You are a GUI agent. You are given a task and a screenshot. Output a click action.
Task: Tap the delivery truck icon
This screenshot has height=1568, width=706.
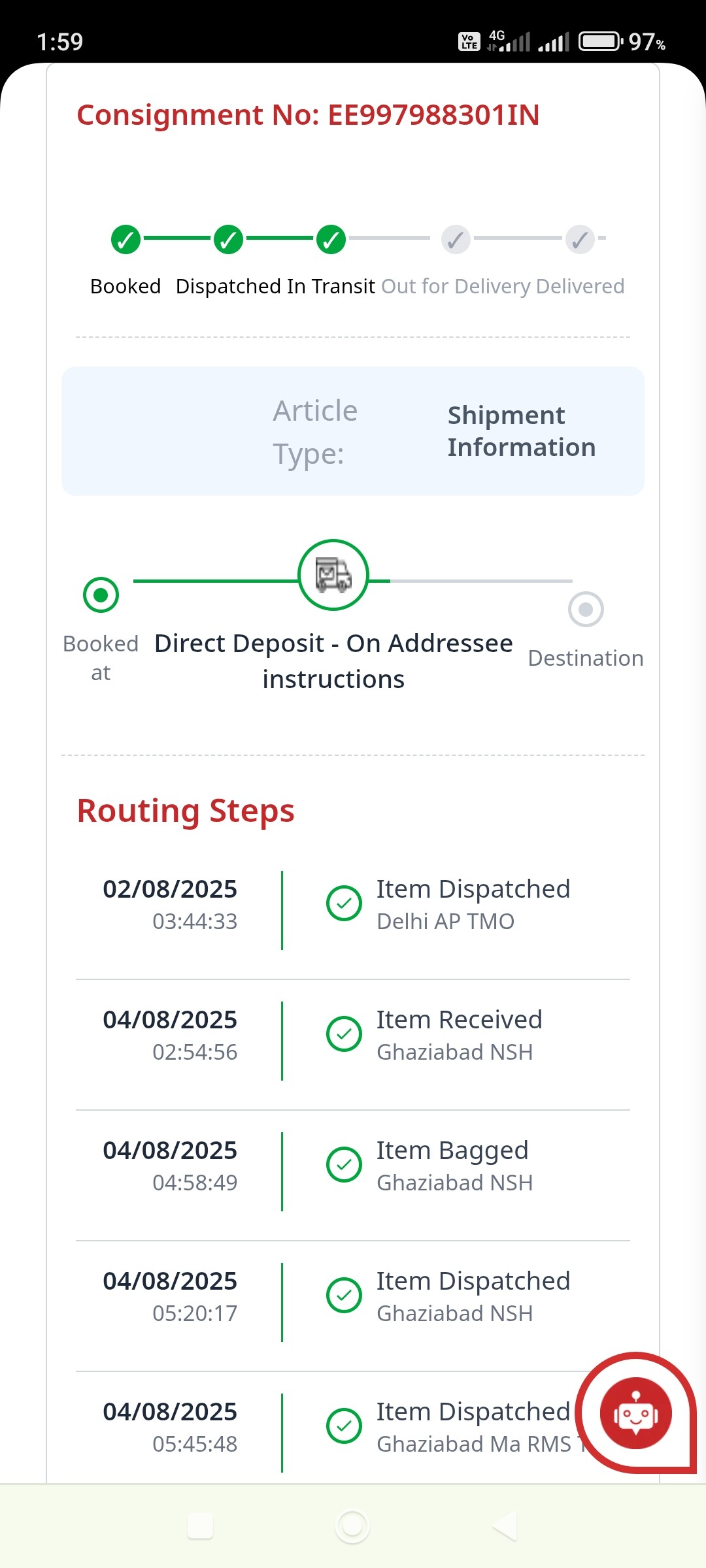(x=333, y=575)
